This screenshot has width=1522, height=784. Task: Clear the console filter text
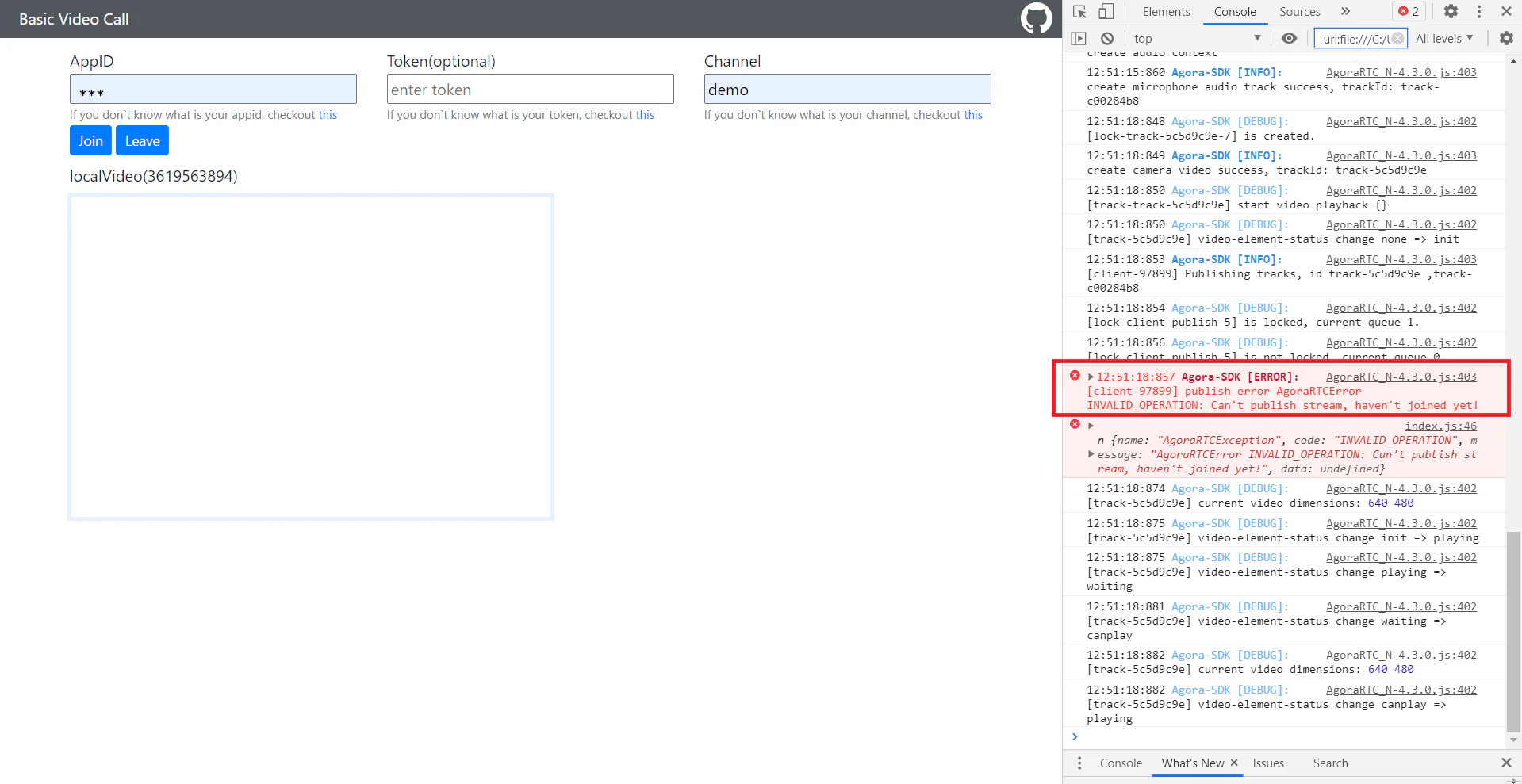[x=1397, y=38]
